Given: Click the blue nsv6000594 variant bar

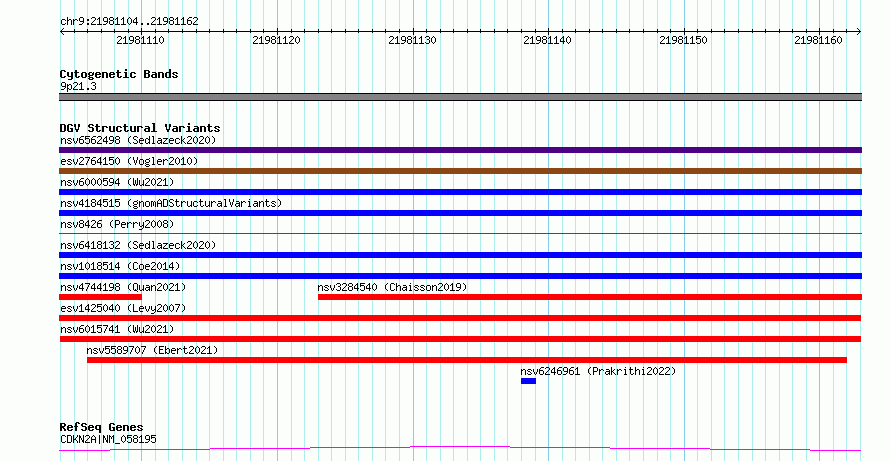Looking at the screenshot, I should pyautogui.click(x=460, y=192).
